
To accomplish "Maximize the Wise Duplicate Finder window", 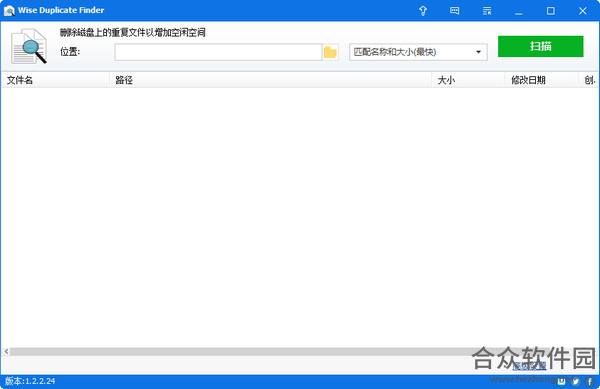I will (550, 11).
